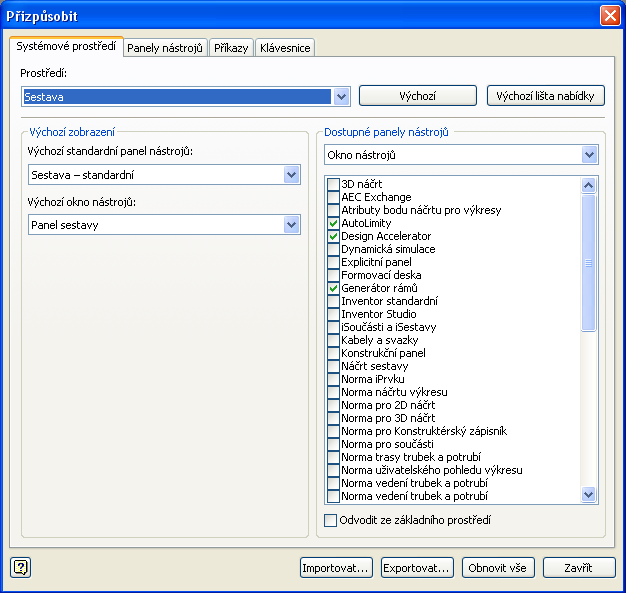
Task: Switch to the Panely nástrojů tab
Action: coord(166,48)
